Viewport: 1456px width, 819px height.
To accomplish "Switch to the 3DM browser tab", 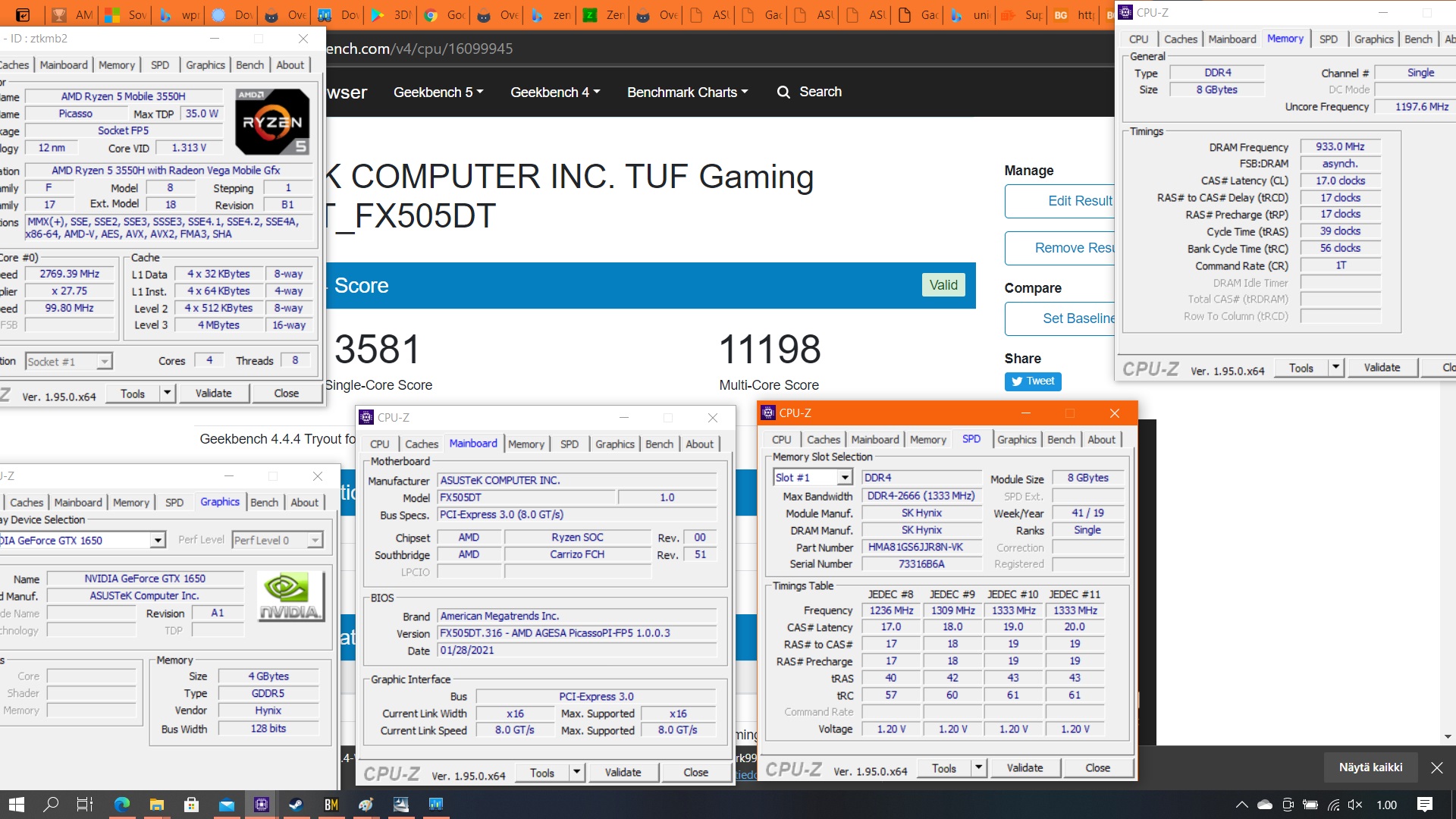I will click(391, 14).
